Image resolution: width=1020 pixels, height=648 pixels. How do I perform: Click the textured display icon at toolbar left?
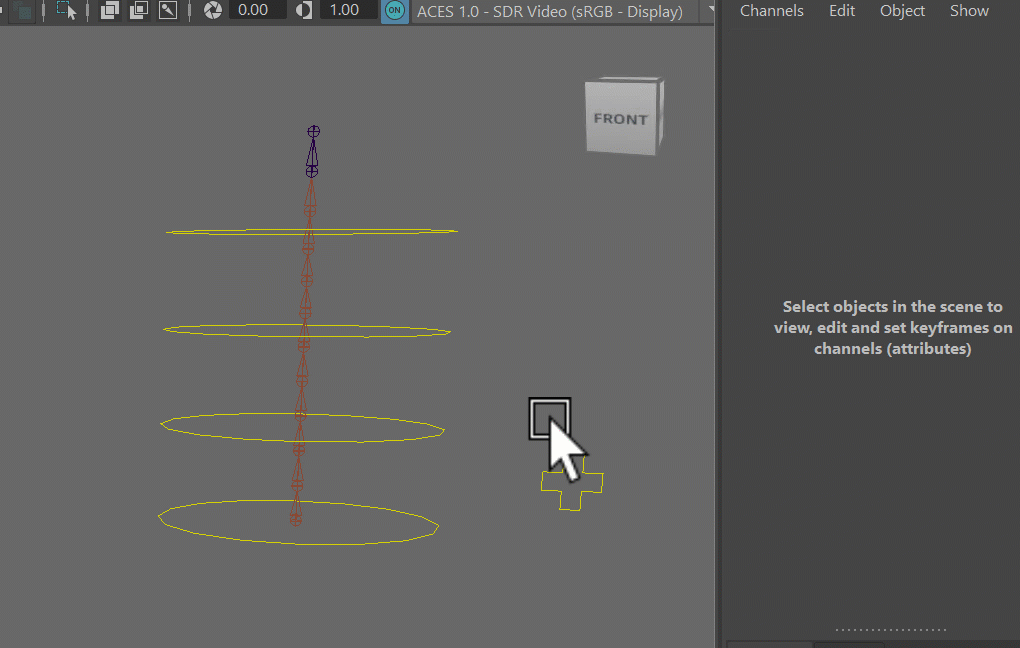pos(23,10)
